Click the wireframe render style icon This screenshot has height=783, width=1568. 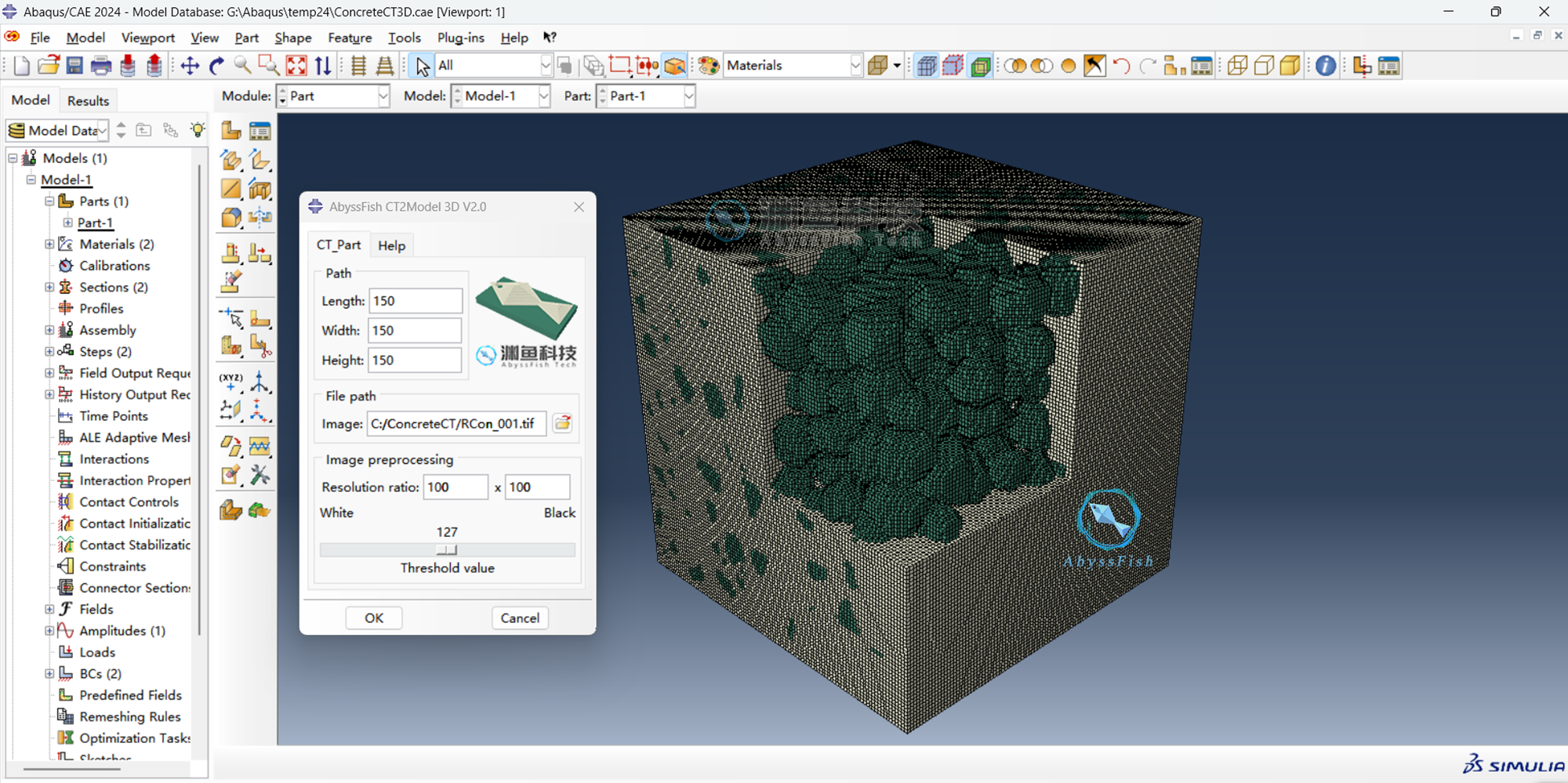point(1237,66)
